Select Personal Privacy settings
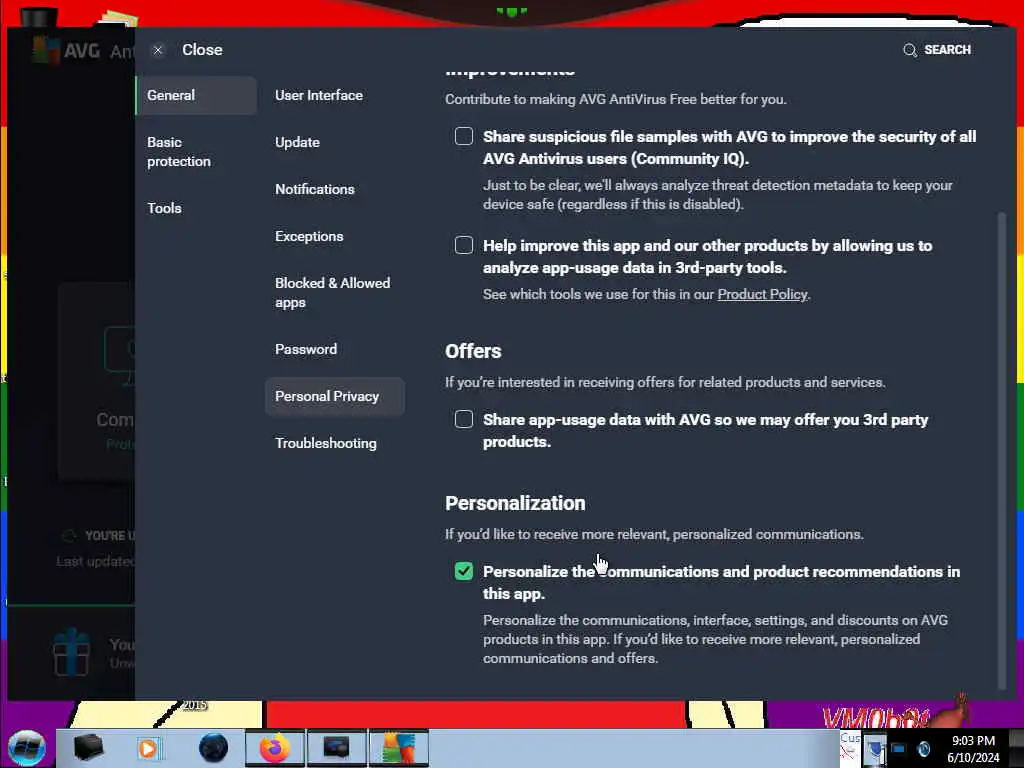The height and width of the screenshot is (768, 1024). pyautogui.click(x=334, y=396)
